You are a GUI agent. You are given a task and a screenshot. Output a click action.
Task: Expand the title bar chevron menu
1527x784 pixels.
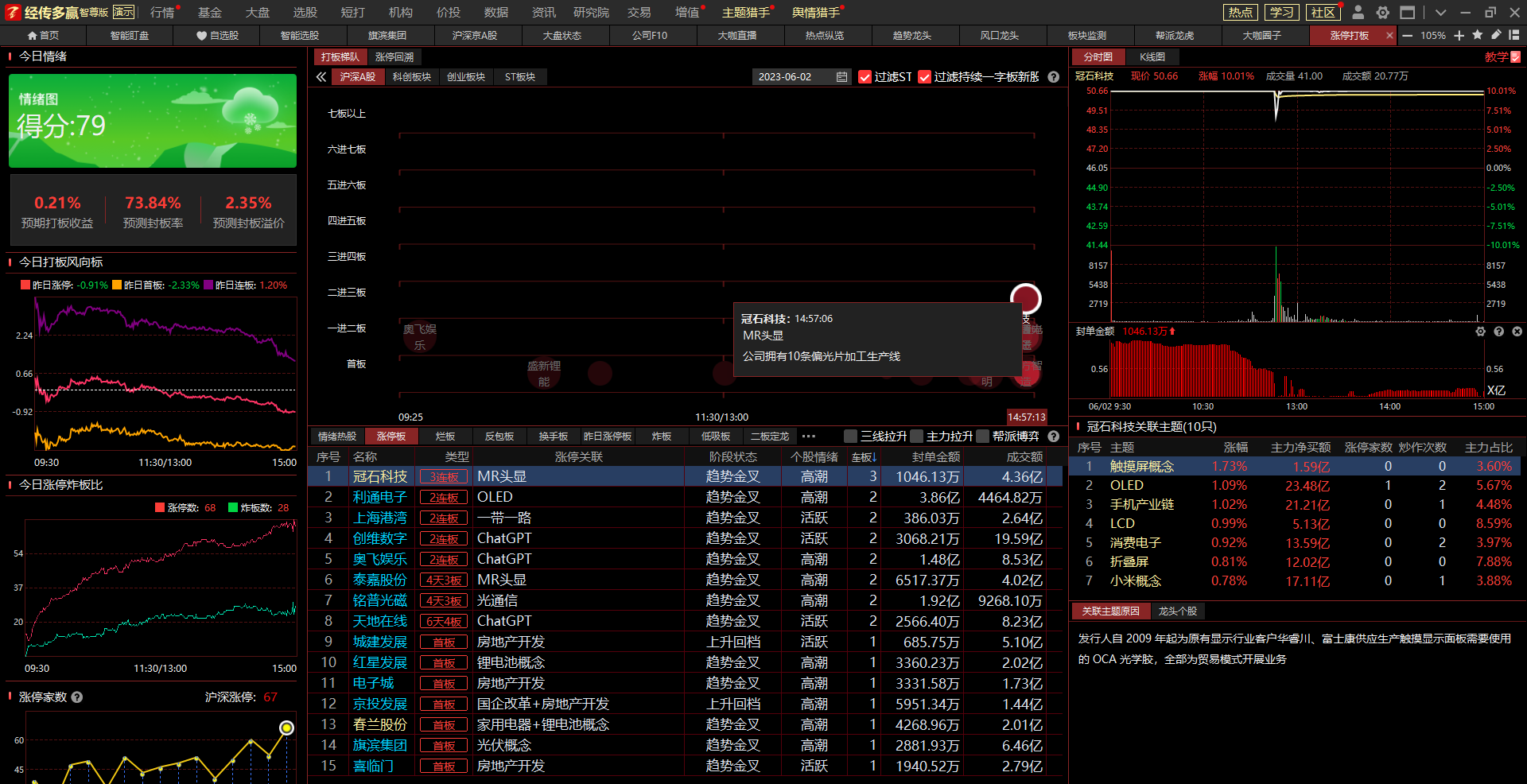tap(1440, 13)
